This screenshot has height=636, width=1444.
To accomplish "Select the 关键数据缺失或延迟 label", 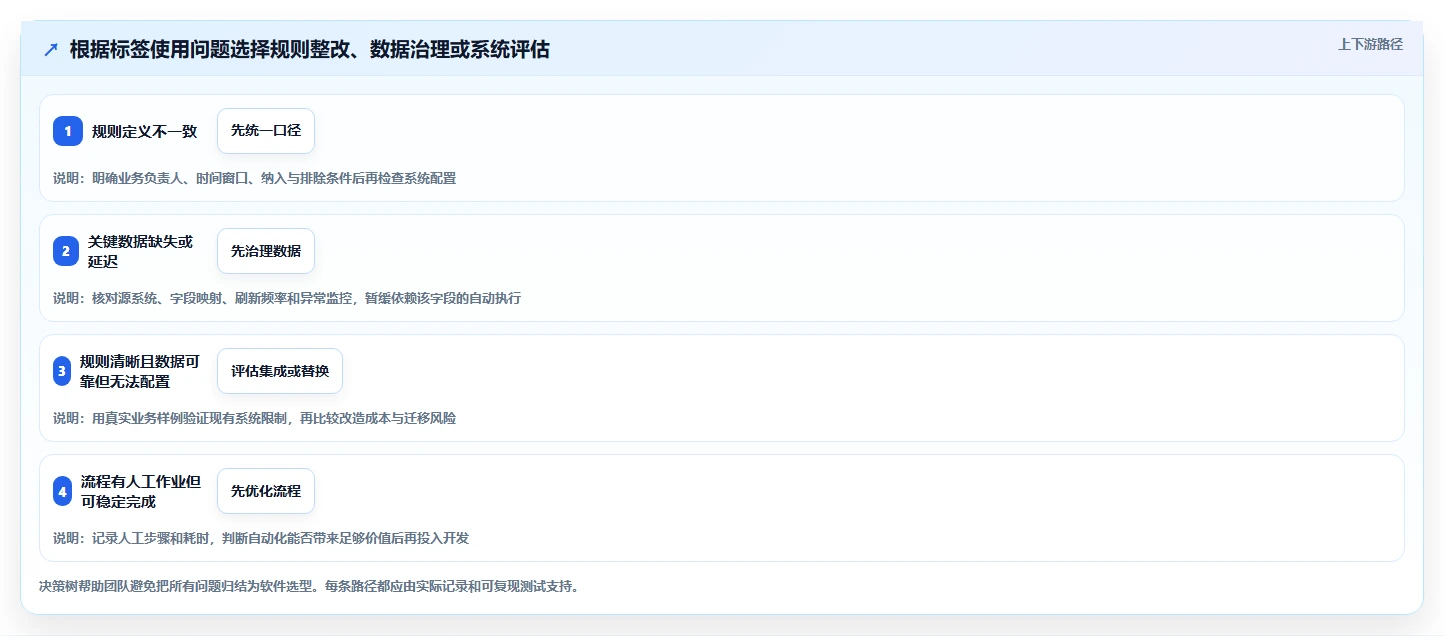I will [x=140, y=251].
